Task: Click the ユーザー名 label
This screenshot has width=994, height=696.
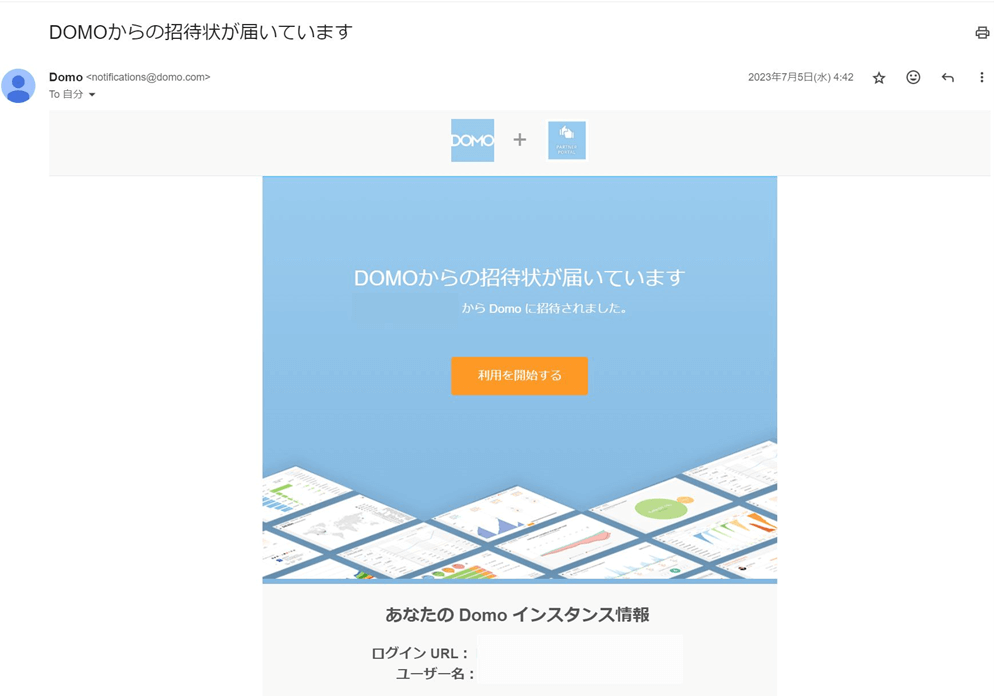Action: click(435, 674)
